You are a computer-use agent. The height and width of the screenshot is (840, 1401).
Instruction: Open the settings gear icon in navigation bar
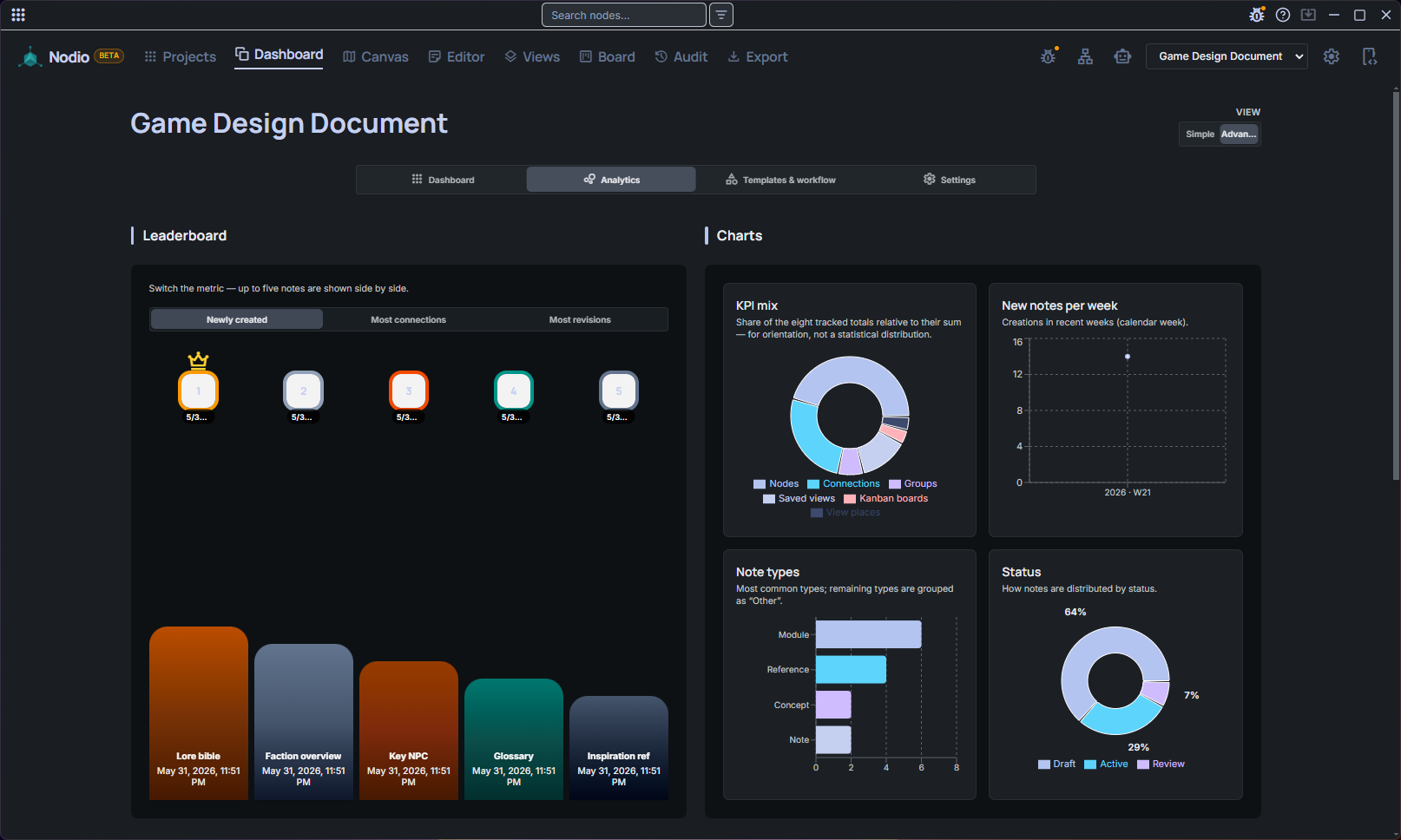pyautogui.click(x=1332, y=56)
